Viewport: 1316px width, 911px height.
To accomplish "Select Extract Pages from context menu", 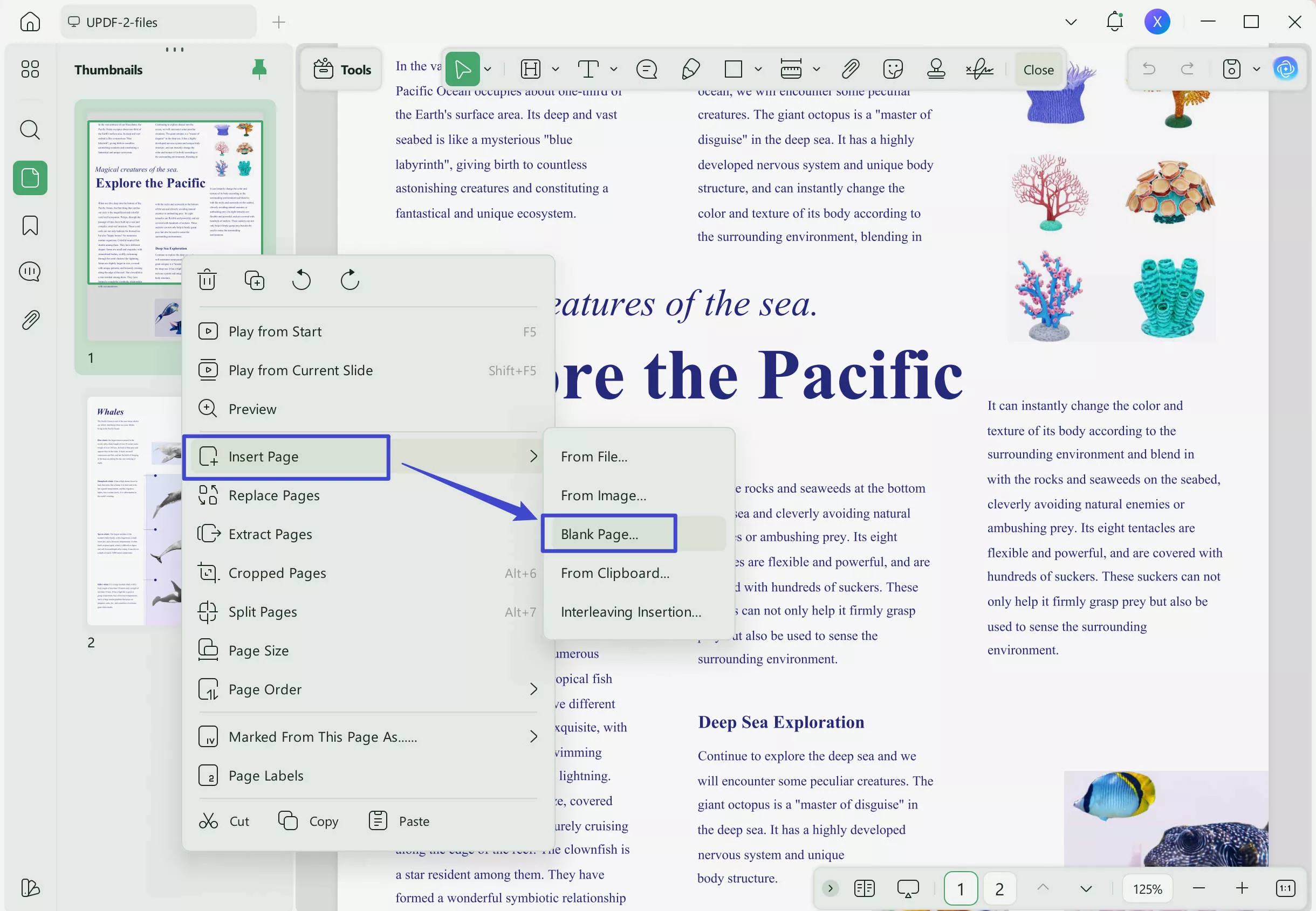I will tap(270, 534).
